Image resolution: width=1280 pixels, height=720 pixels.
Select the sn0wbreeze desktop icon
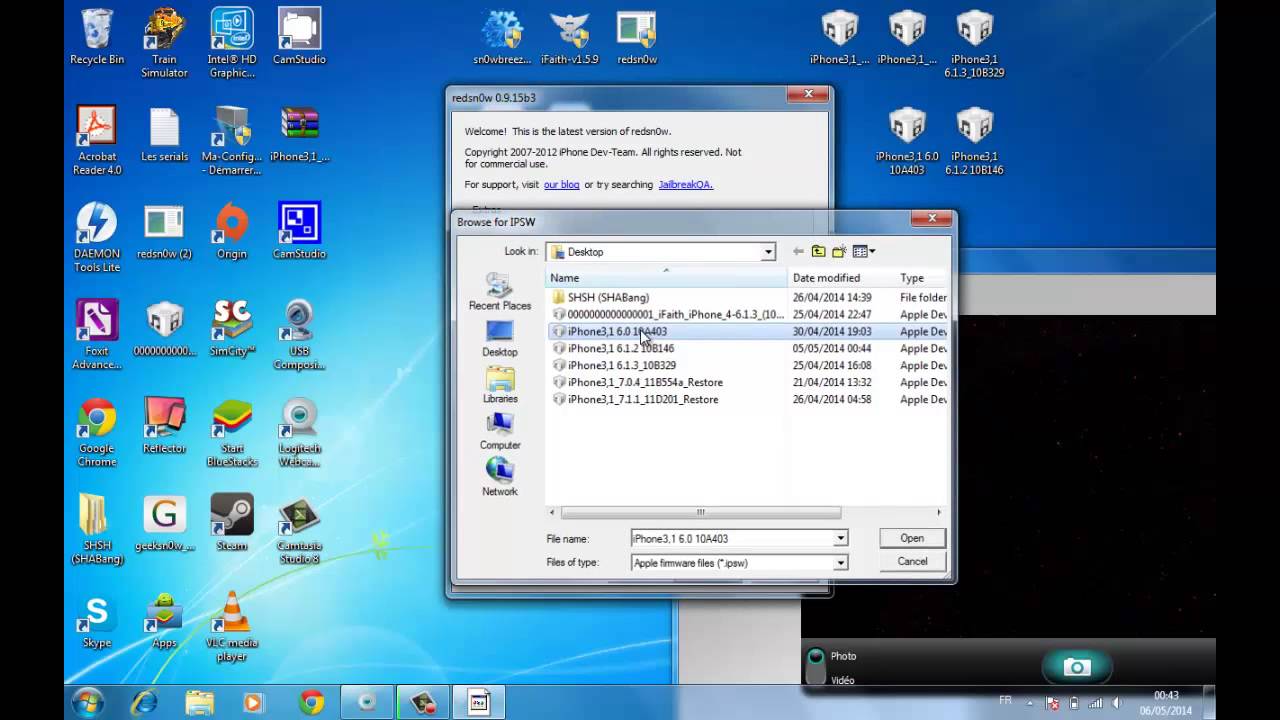pyautogui.click(x=502, y=38)
